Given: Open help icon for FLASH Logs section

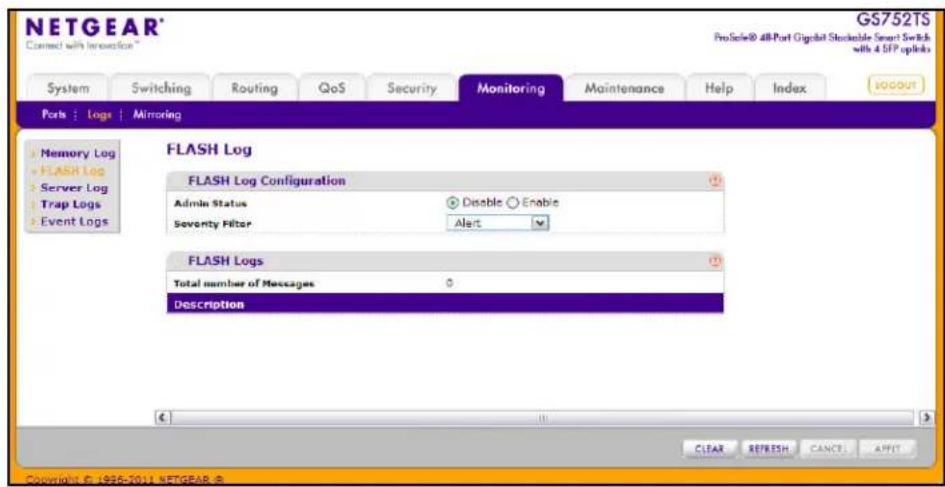Looking at the screenshot, I should click(x=715, y=261).
